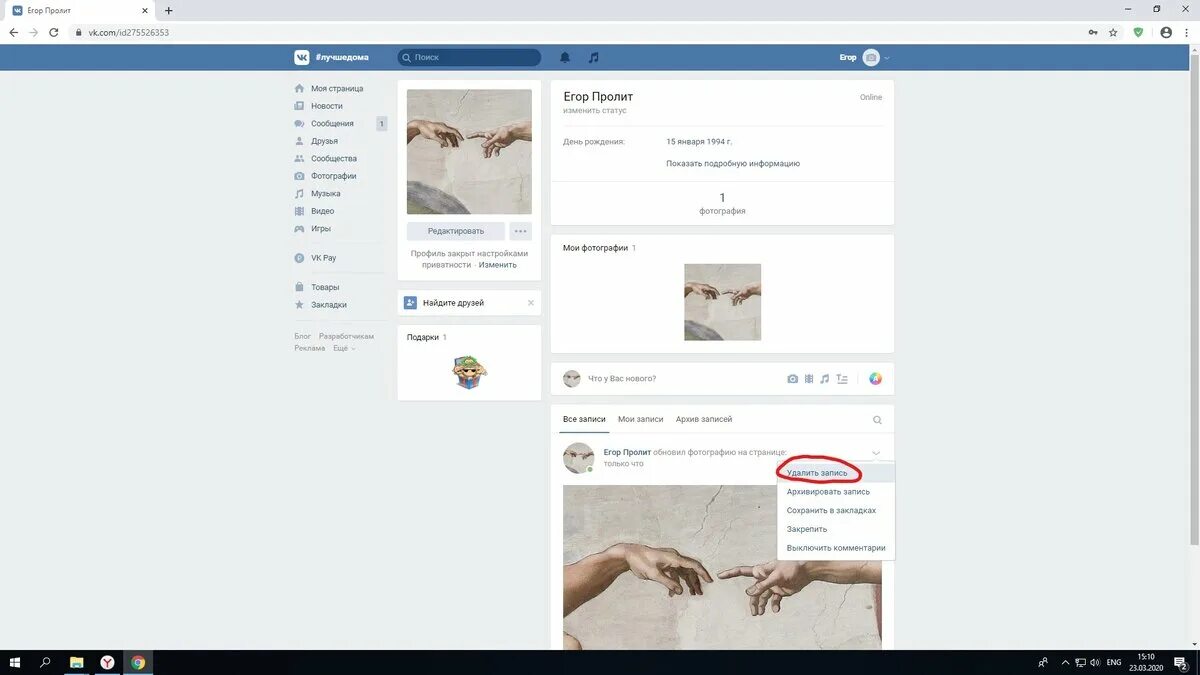Open Yandex Browser from the taskbar
This screenshot has height=675, width=1200.
[x=107, y=662]
